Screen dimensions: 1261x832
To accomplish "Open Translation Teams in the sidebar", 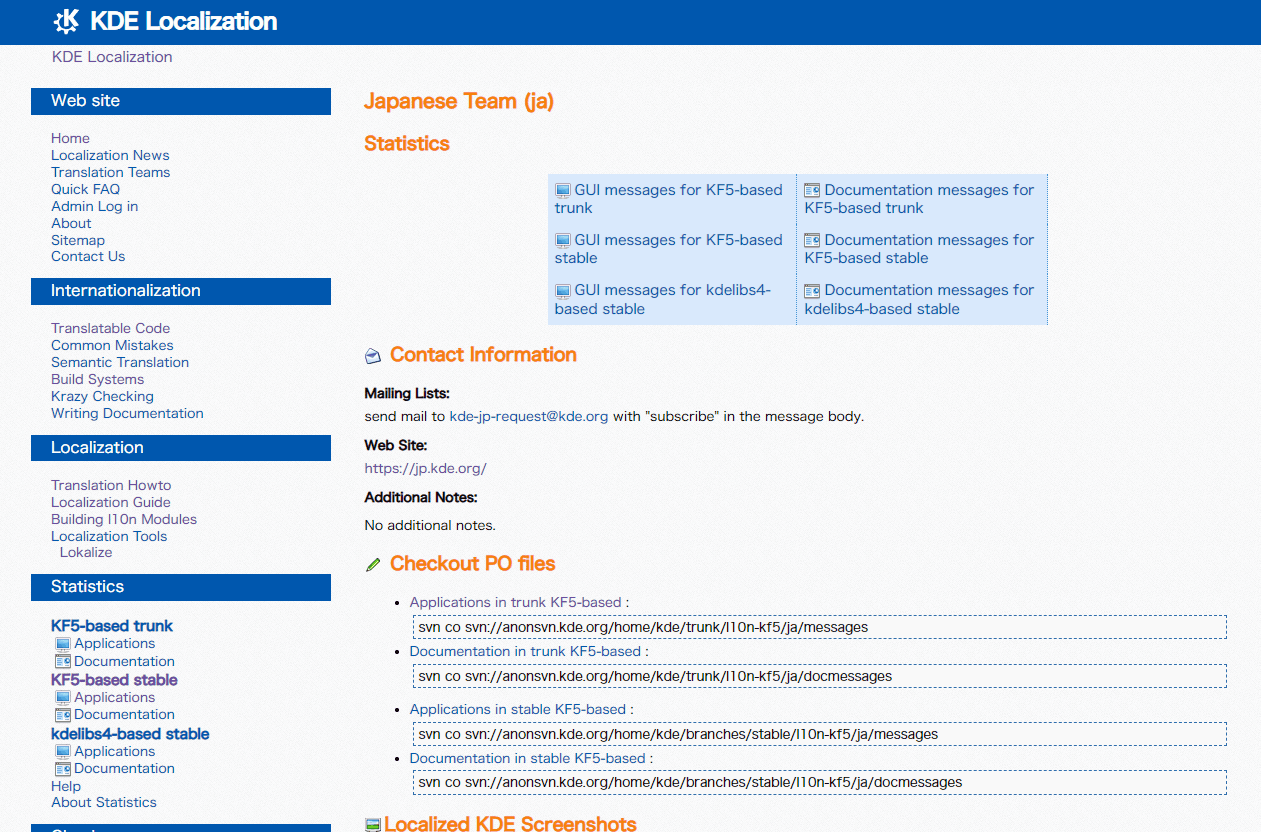I will point(110,172).
